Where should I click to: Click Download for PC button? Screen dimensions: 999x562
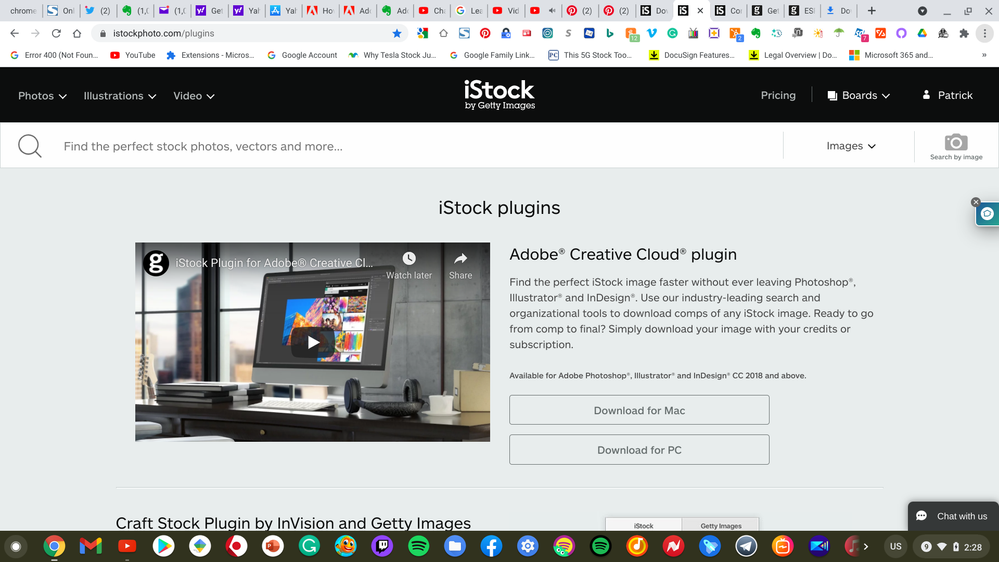click(639, 449)
